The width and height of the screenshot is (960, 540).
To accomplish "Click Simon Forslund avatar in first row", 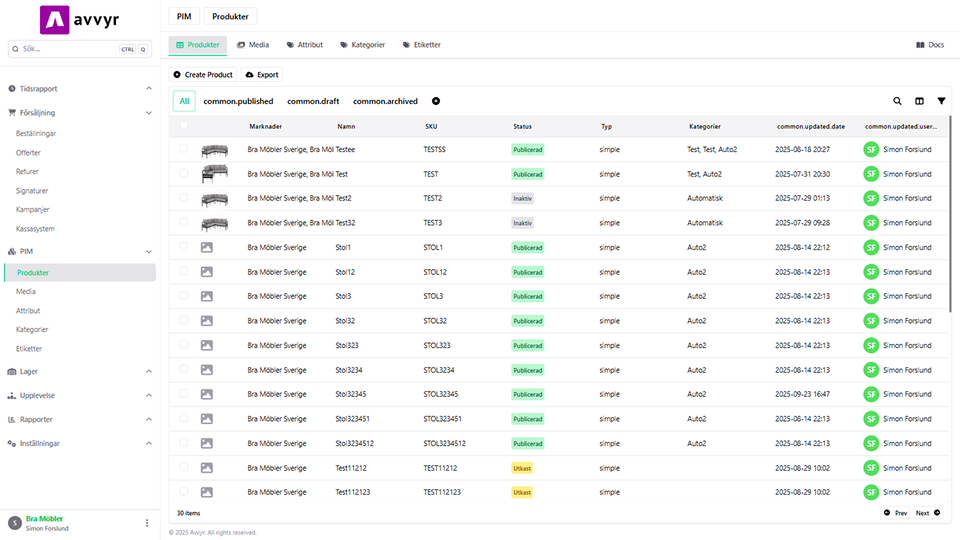I will (871, 149).
